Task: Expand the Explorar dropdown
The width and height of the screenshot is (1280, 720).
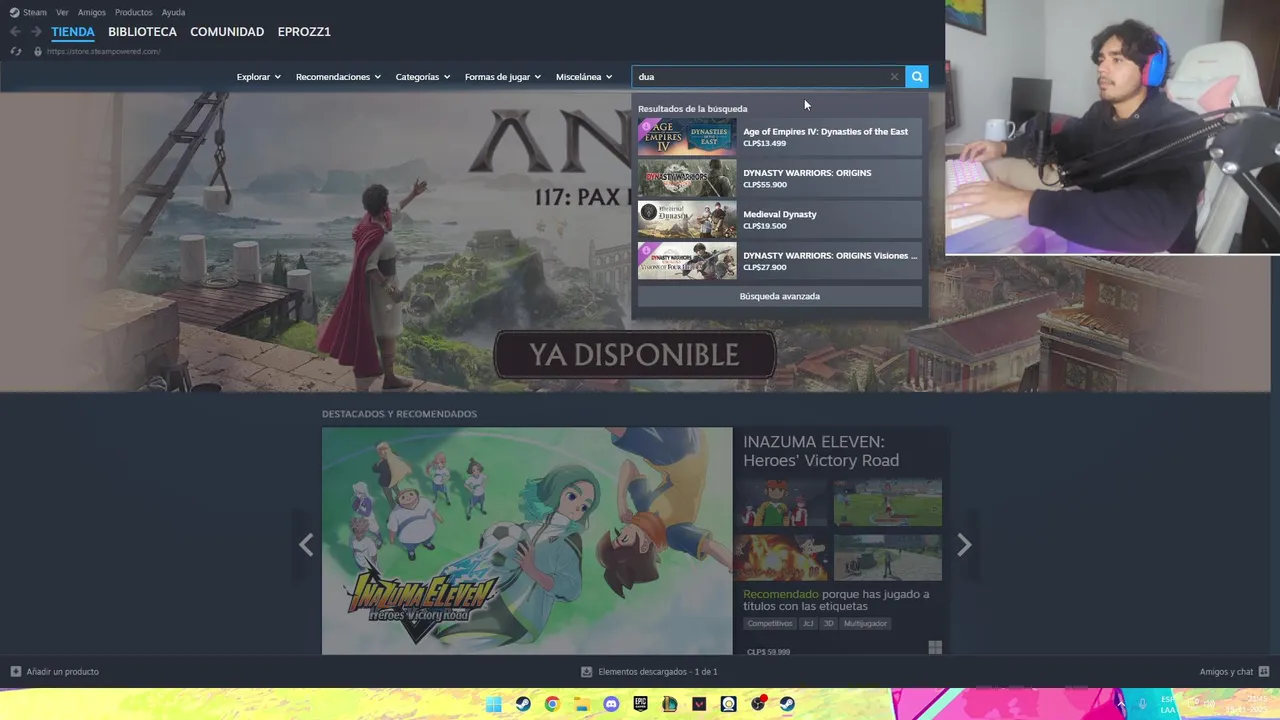Action: click(259, 77)
